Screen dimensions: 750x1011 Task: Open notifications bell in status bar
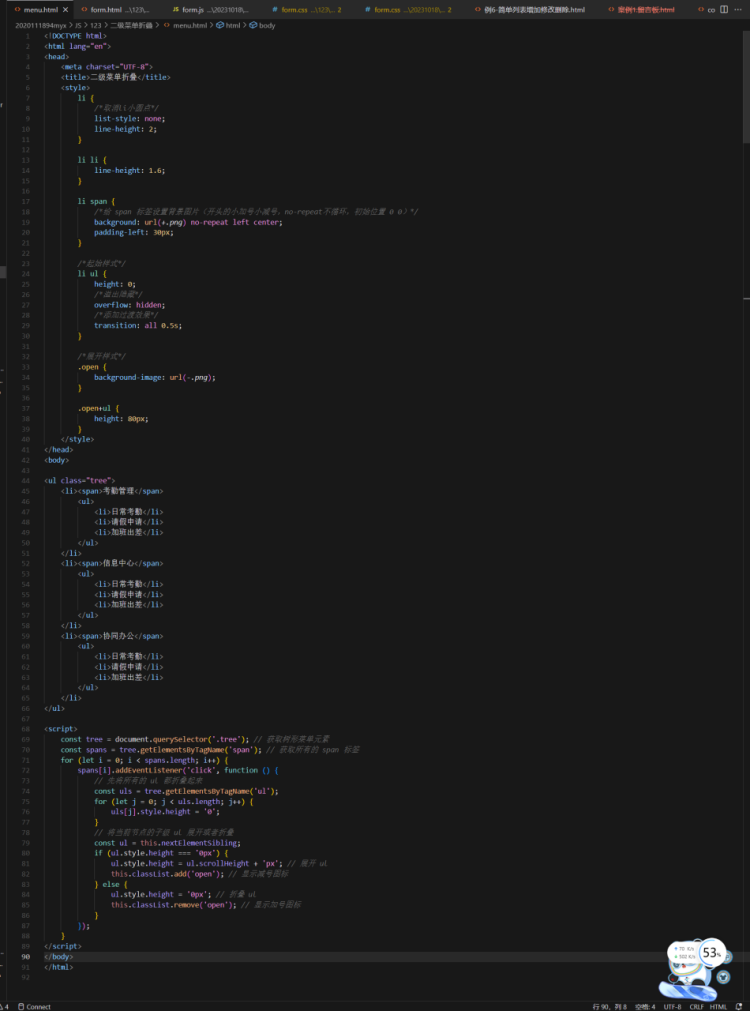click(738, 1006)
